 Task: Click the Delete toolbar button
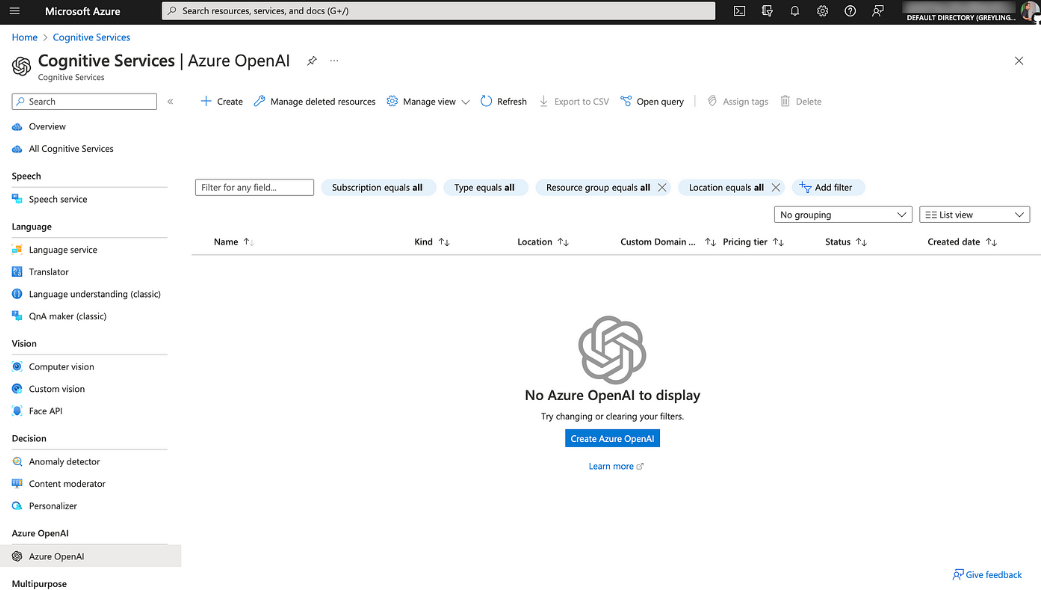(801, 102)
